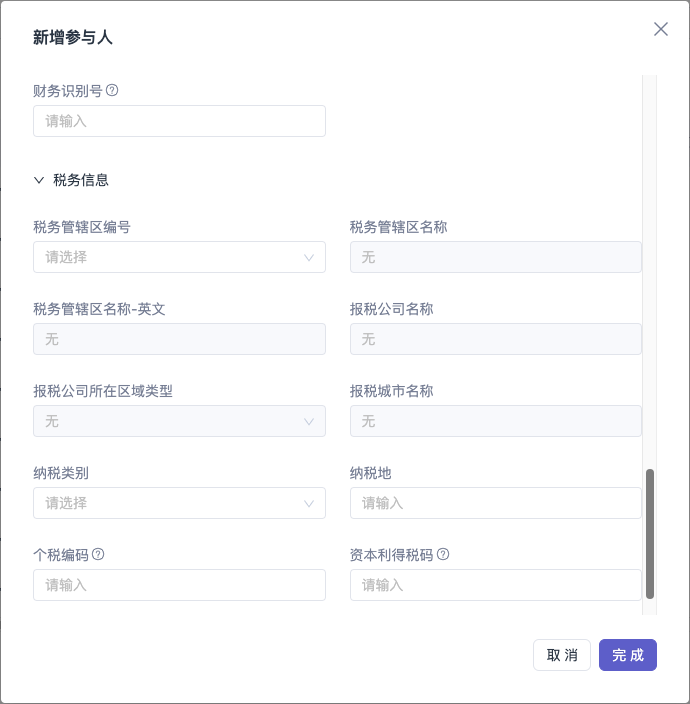Click the 完成 button
This screenshot has width=690, height=704.
pyautogui.click(x=628, y=655)
